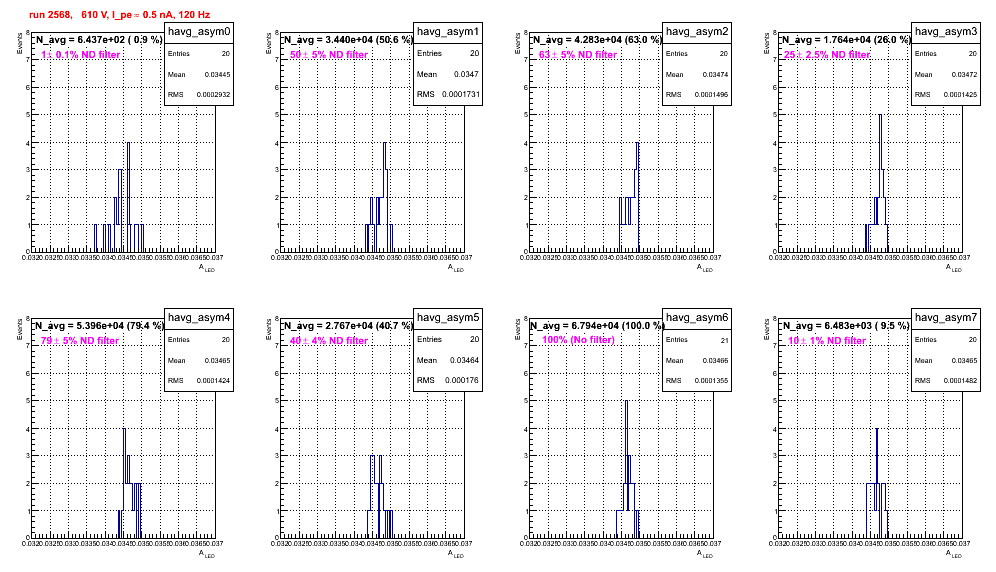Click the N_avg = 4.283e+04 label

(596, 39)
